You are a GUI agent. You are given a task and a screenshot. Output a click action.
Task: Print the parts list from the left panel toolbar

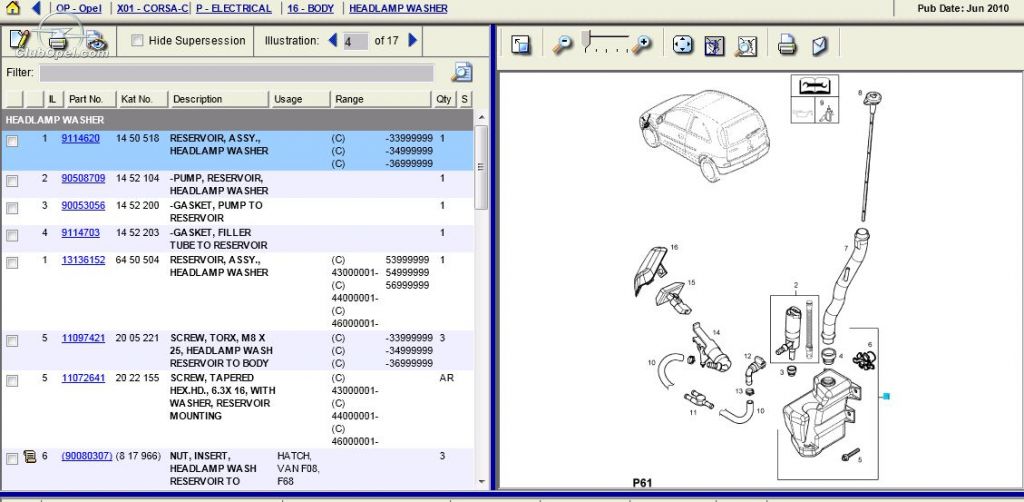57,42
